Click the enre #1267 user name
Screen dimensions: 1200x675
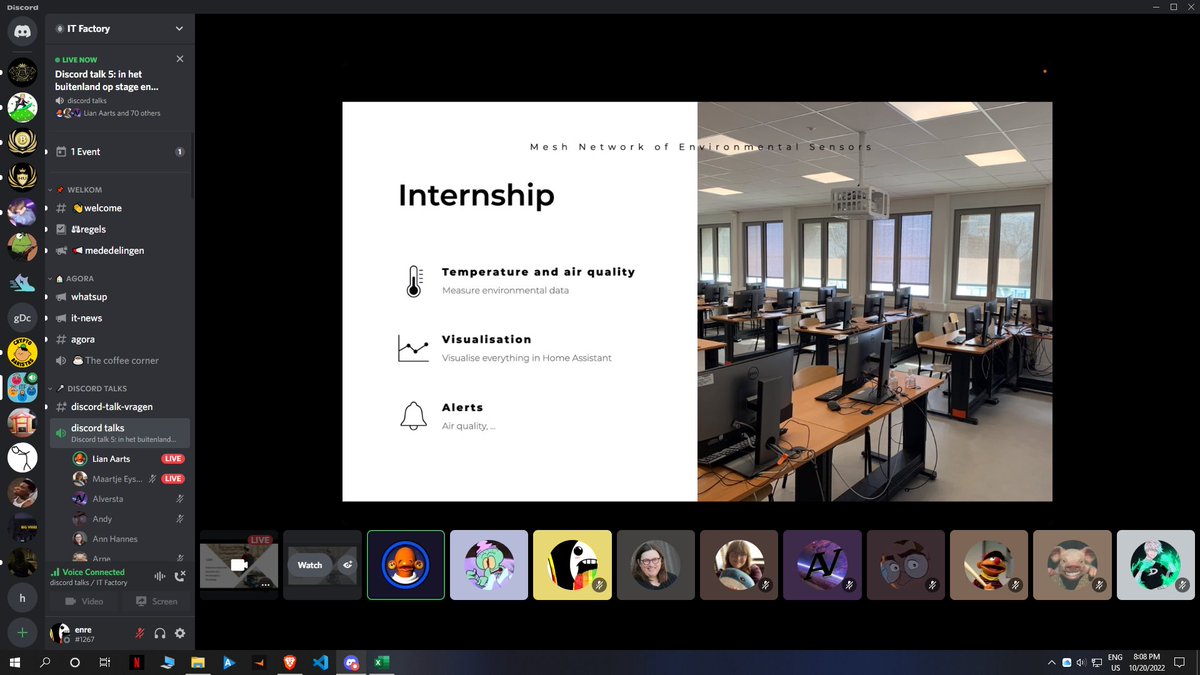coord(84,633)
